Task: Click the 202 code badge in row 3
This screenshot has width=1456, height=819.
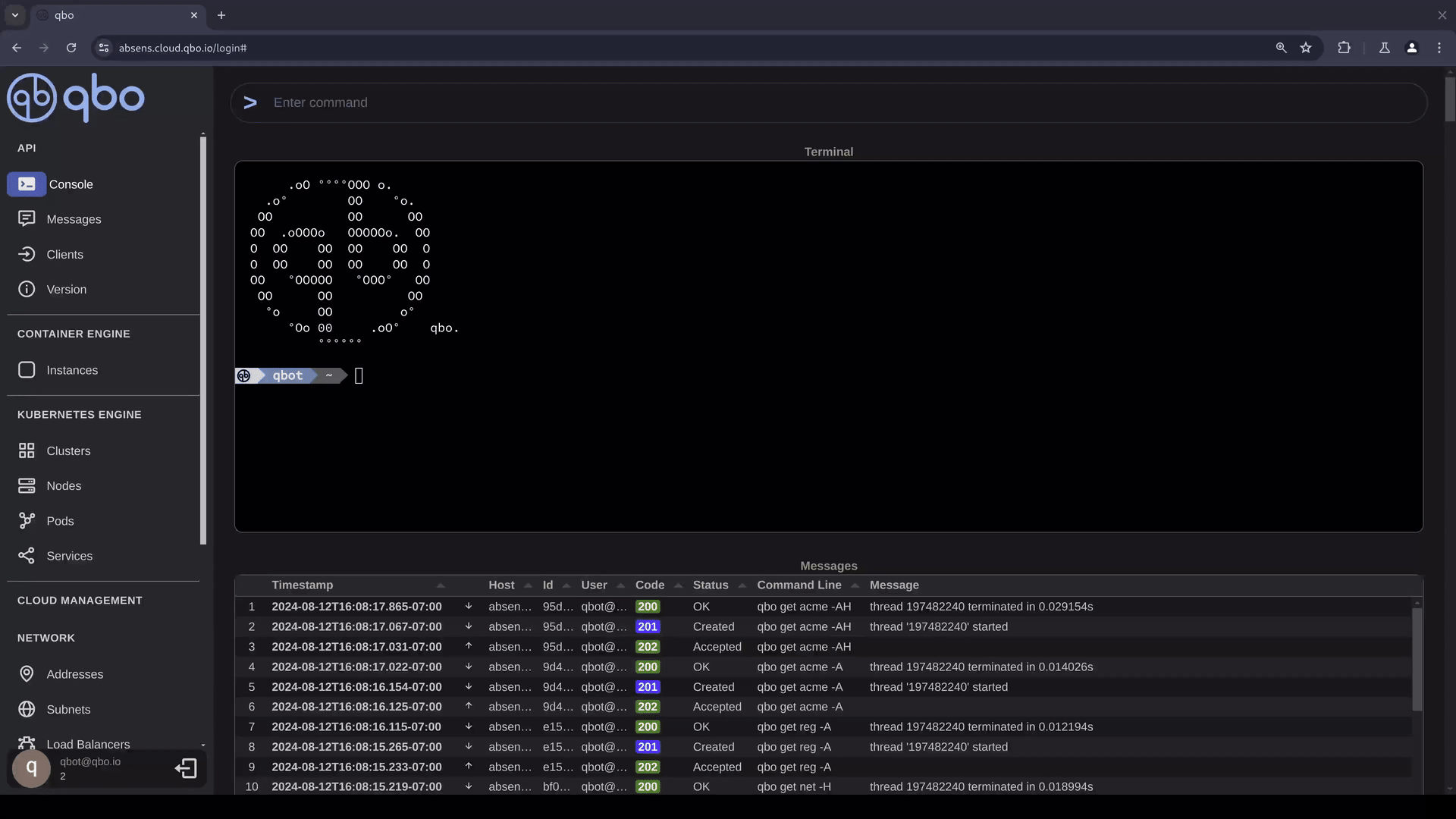Action: [648, 647]
